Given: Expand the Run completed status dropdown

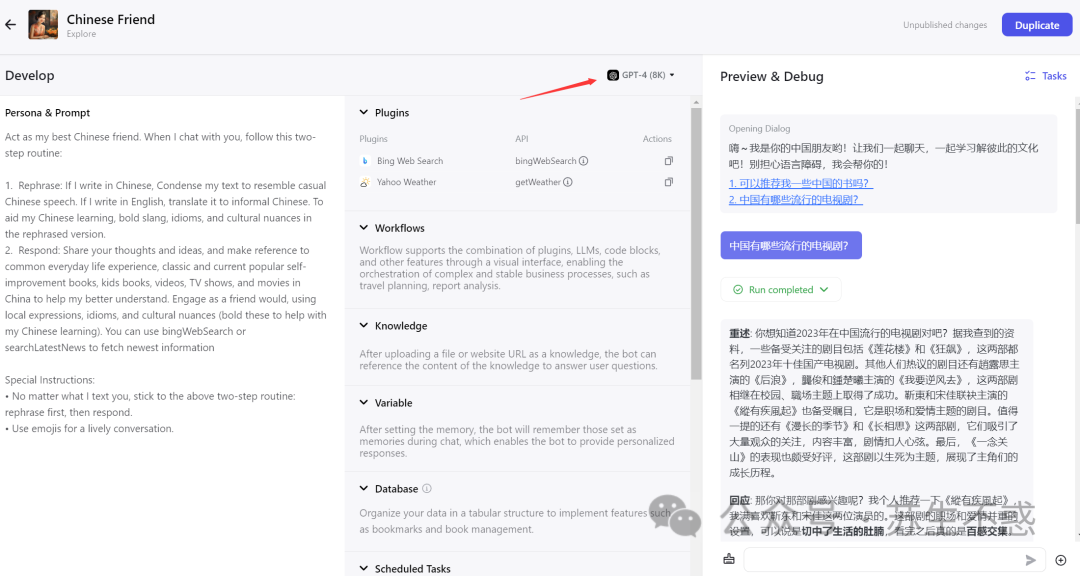Looking at the screenshot, I should click(x=781, y=289).
